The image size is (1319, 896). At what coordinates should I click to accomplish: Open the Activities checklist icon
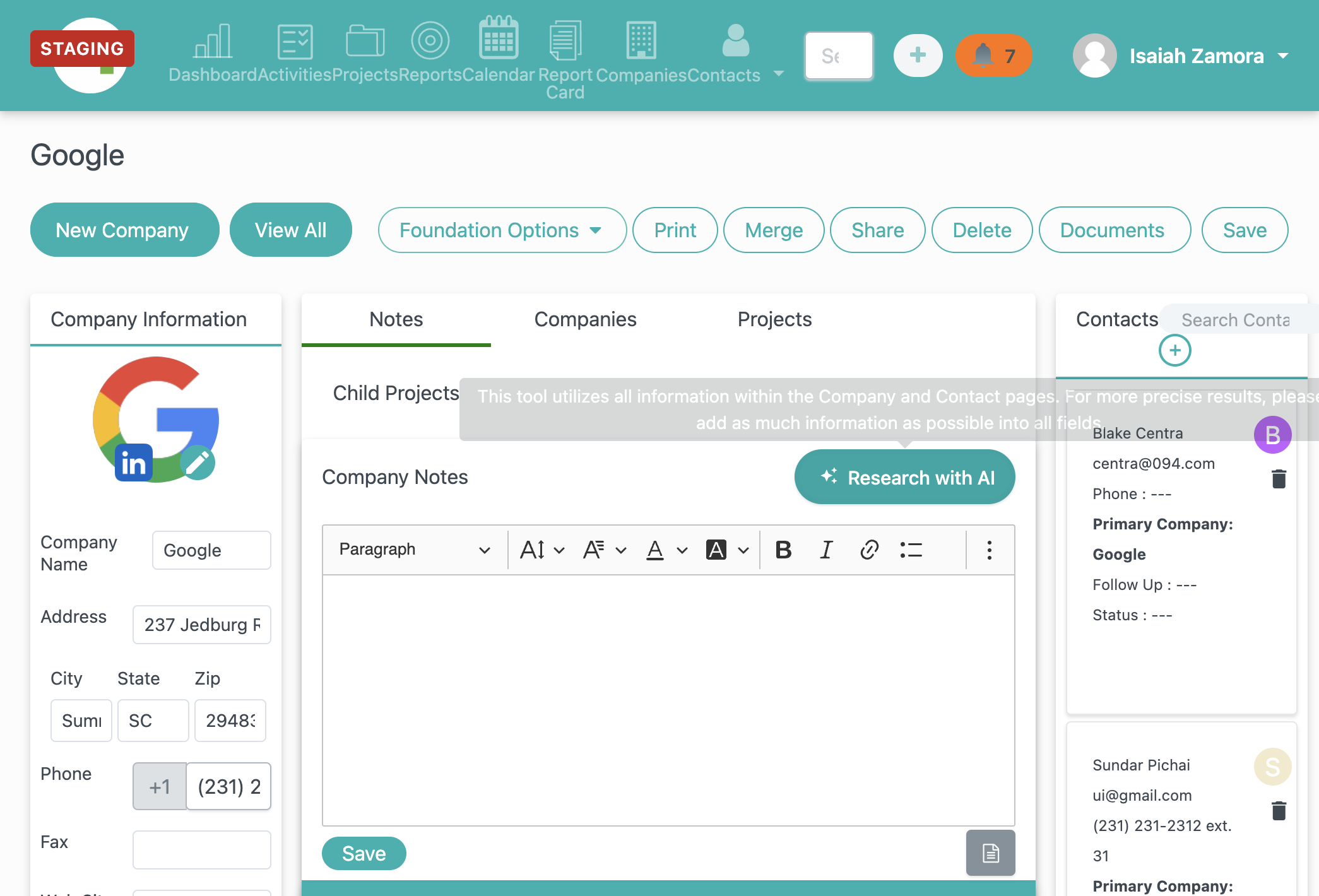(295, 42)
